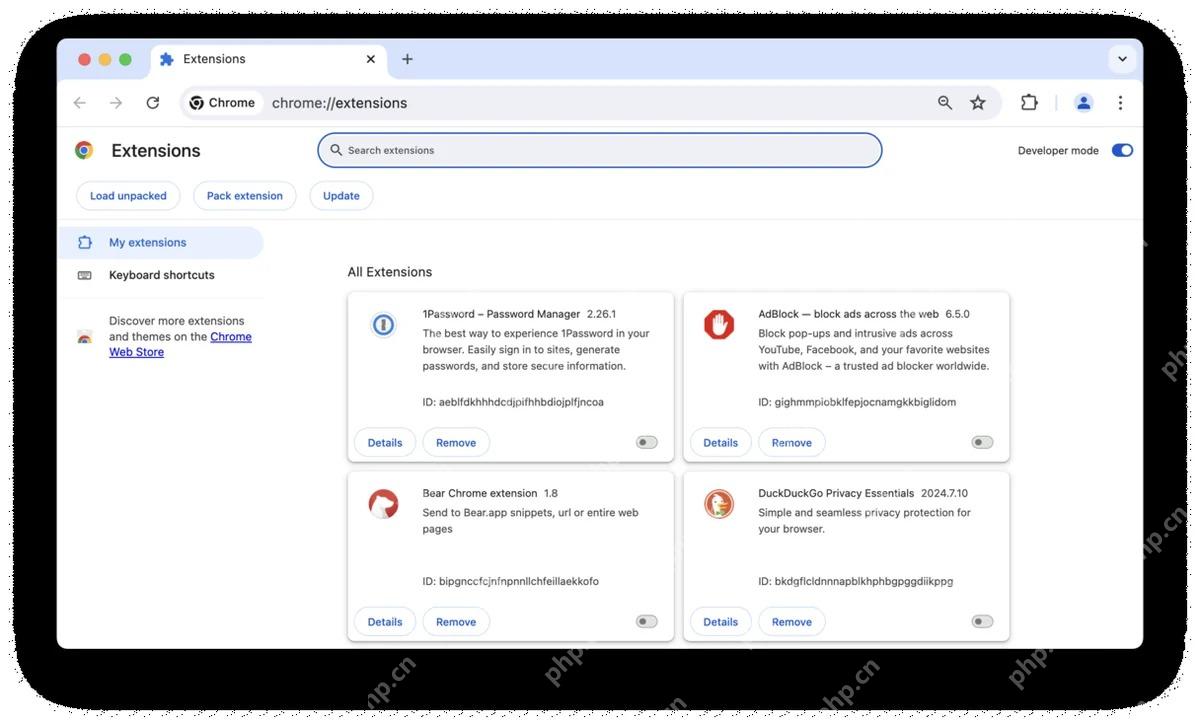
Task: Click the Bear Chrome extension title
Action: coord(480,493)
